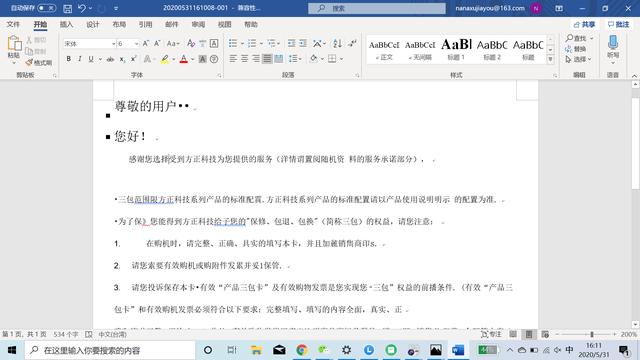
Task: Undo the last action
Action: pos(82,8)
